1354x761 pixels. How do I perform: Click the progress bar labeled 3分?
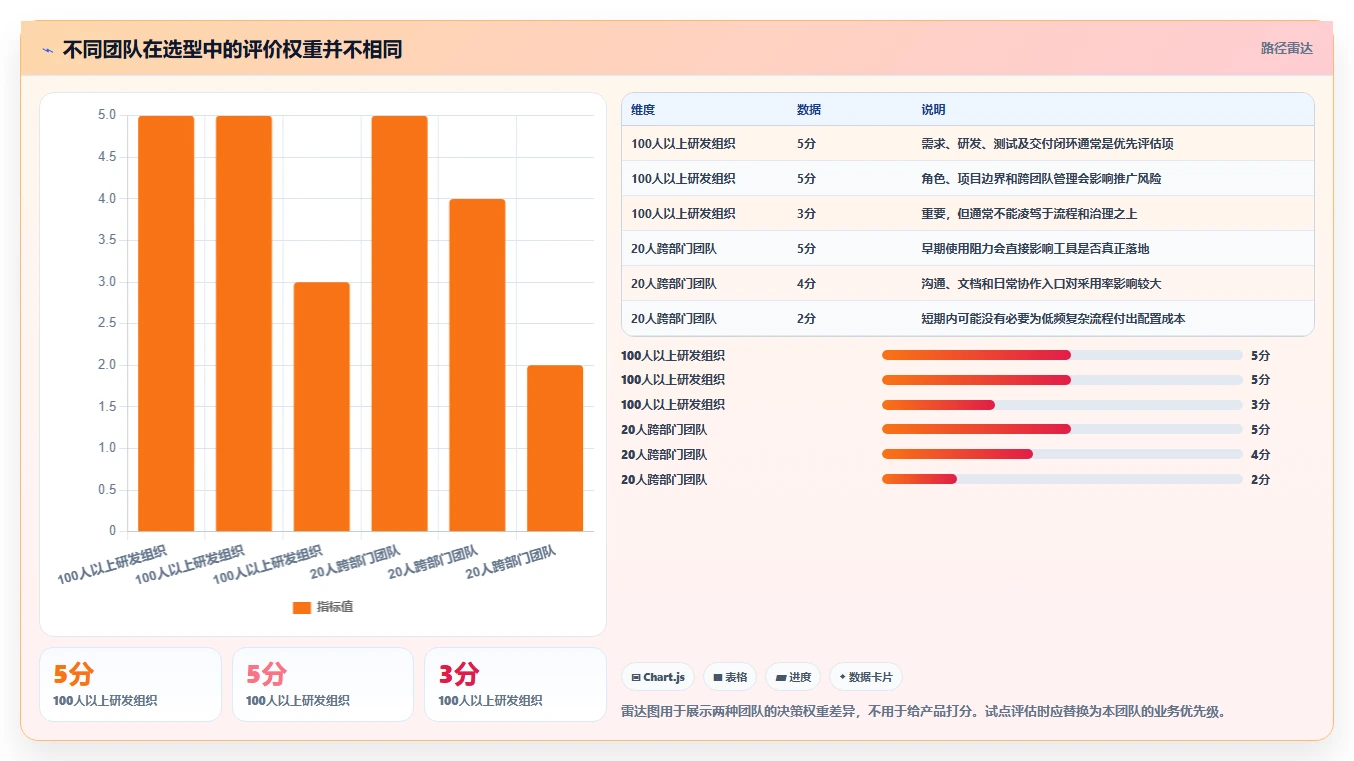[1062, 405]
